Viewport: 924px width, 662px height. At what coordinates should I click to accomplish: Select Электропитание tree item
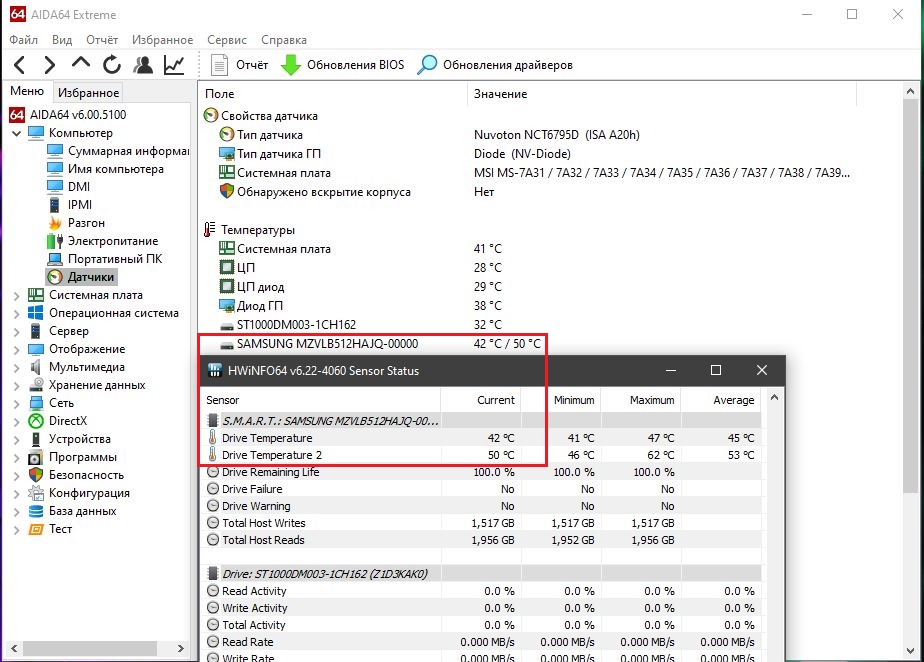[x=113, y=241]
